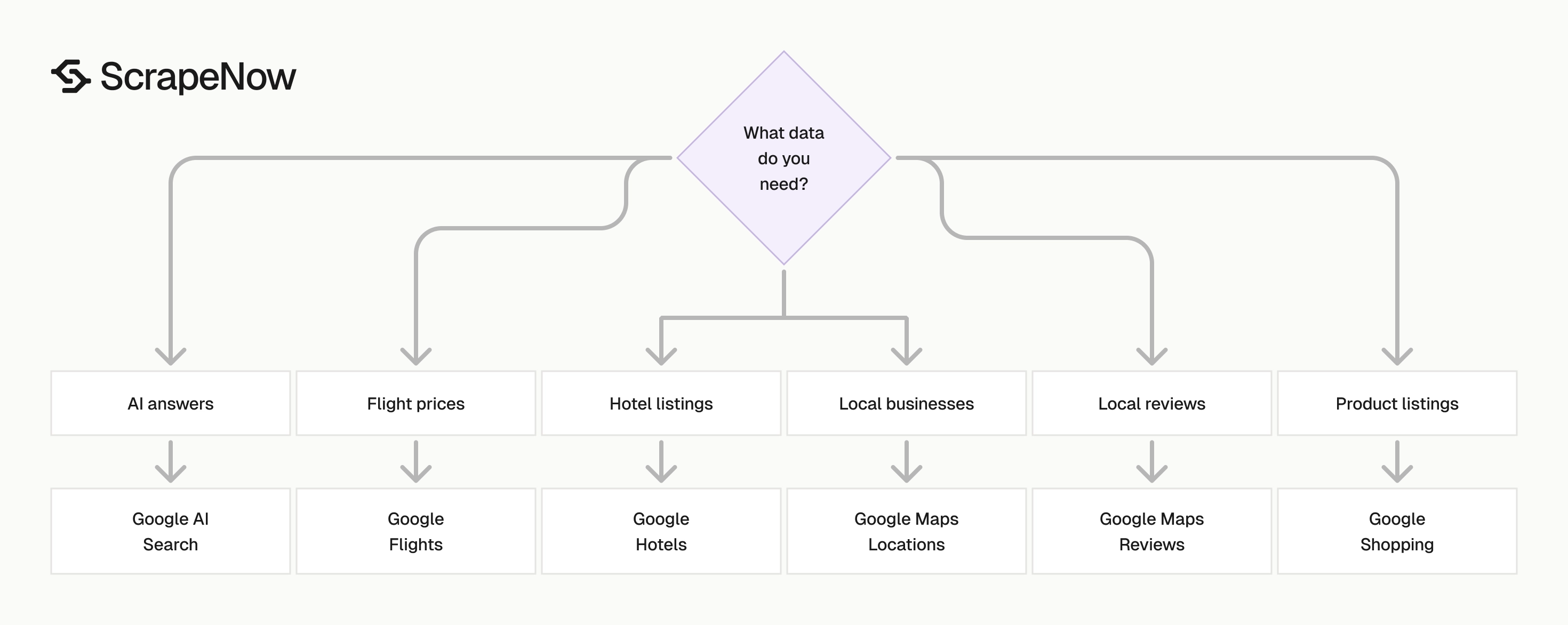The width and height of the screenshot is (1568, 625).
Task: Choose the 'Local reviews' box
Action: [1151, 404]
